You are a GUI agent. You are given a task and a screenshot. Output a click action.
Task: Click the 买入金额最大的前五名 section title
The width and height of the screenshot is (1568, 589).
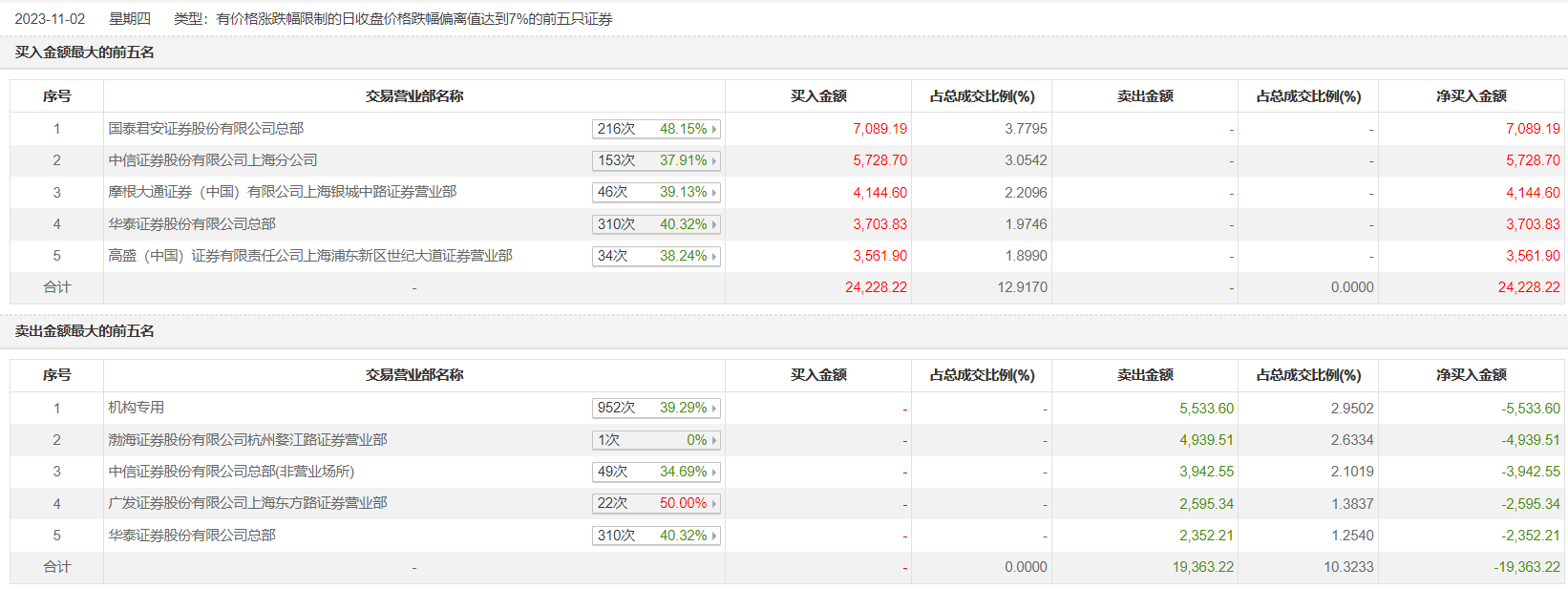(85, 53)
